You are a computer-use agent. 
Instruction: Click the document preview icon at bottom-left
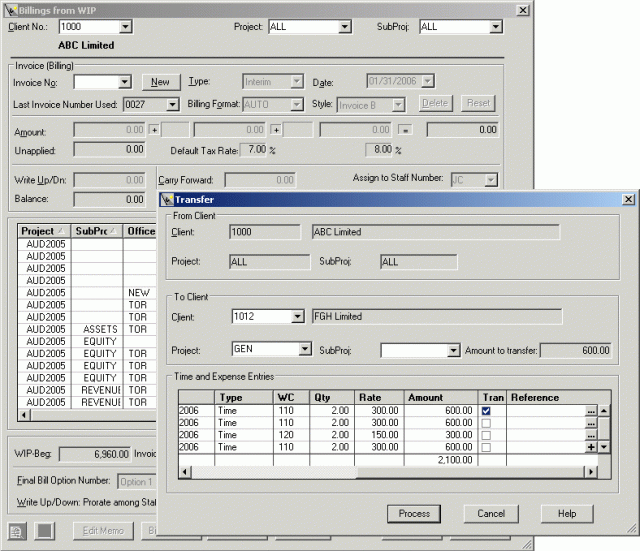[x=17, y=530]
